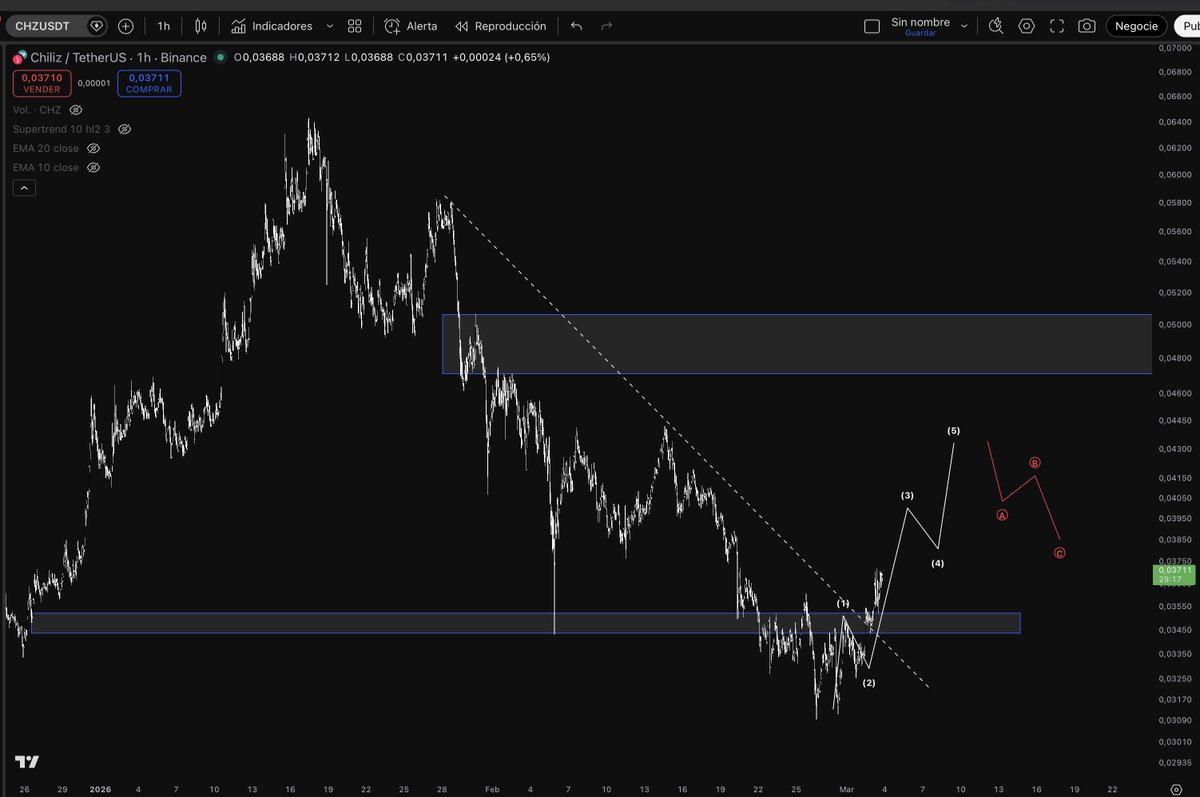Click the Mar label on time axis
The height and width of the screenshot is (797, 1200).
847,789
